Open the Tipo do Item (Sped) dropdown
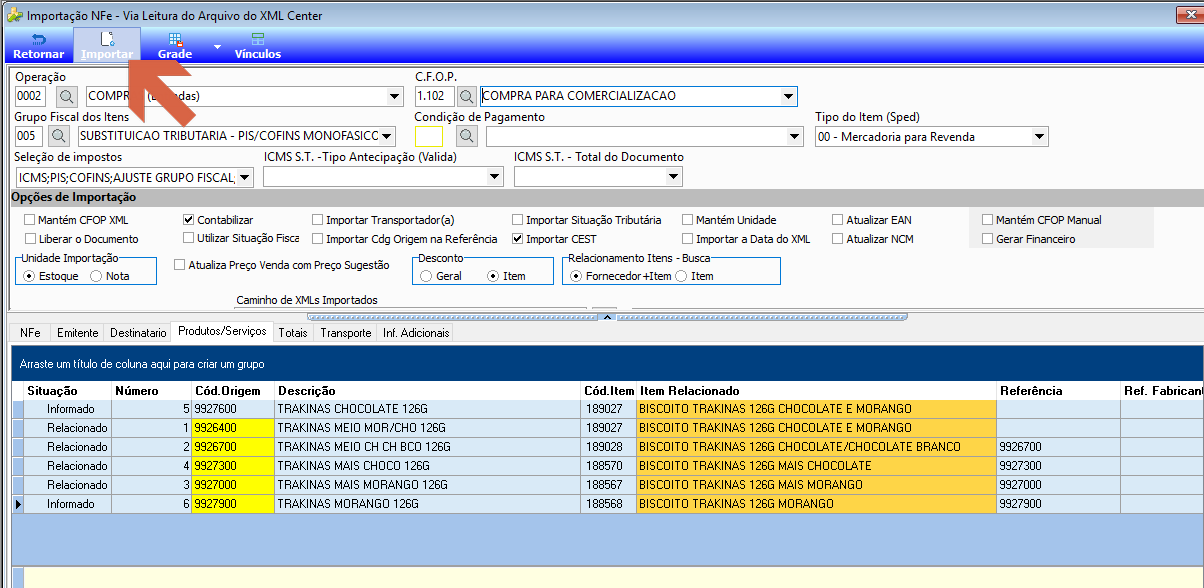Screen dimensions: 1204x588 1040,136
